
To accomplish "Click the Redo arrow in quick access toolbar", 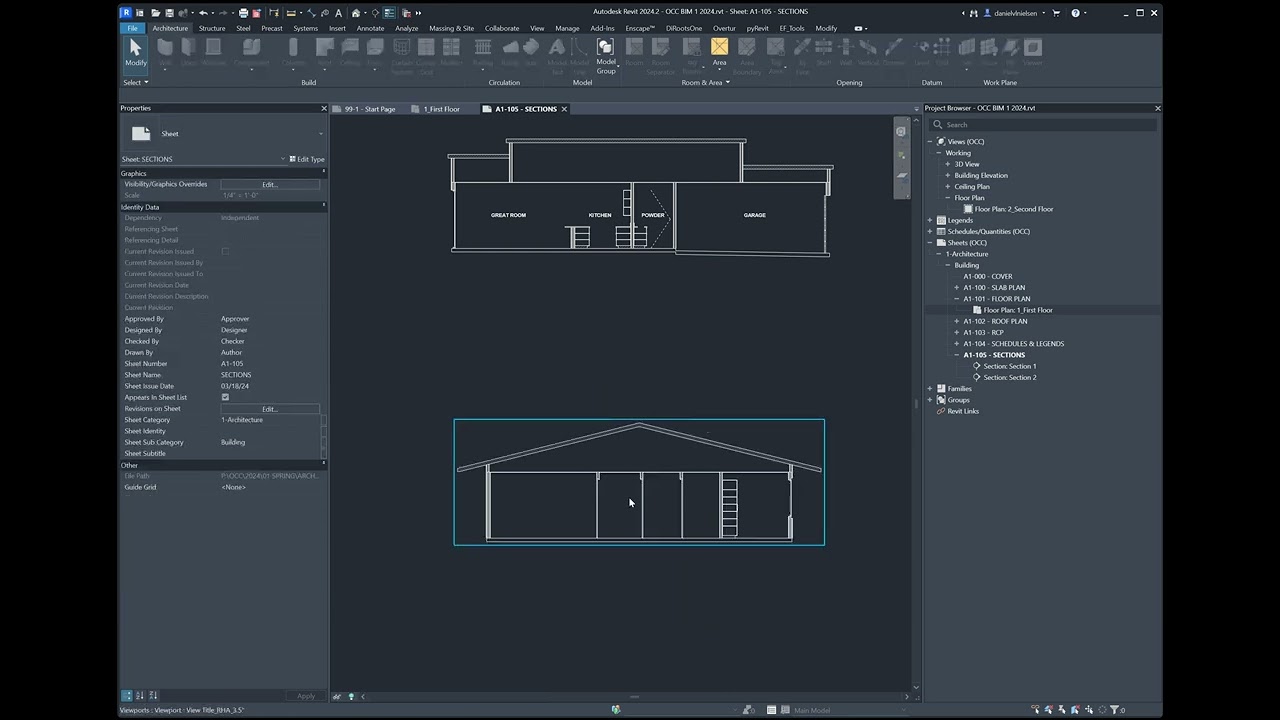I will click(x=223, y=13).
